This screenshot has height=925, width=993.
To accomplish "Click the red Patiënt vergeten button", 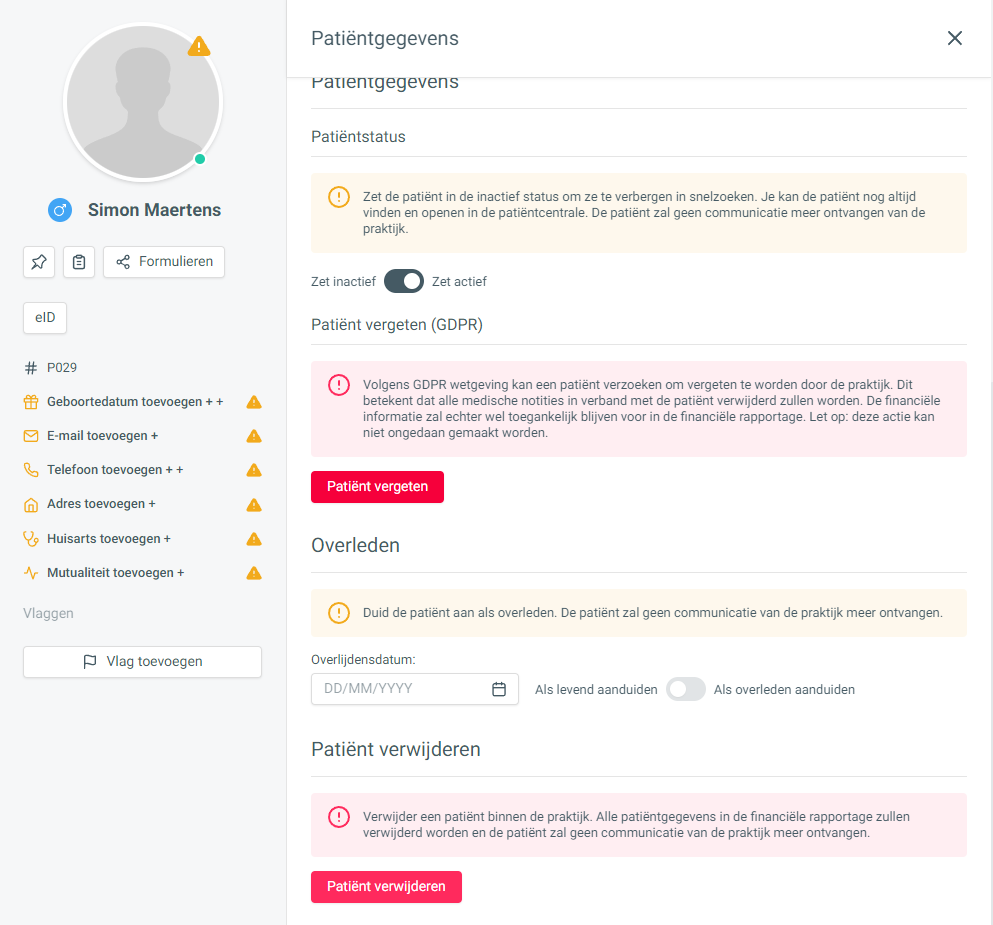I will point(377,487).
